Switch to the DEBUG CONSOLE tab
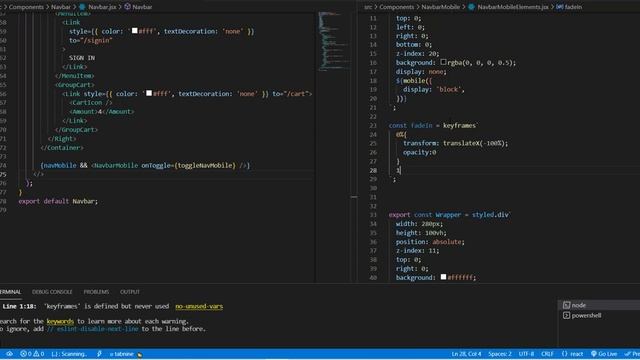This screenshot has height=360, width=640. [x=52, y=292]
